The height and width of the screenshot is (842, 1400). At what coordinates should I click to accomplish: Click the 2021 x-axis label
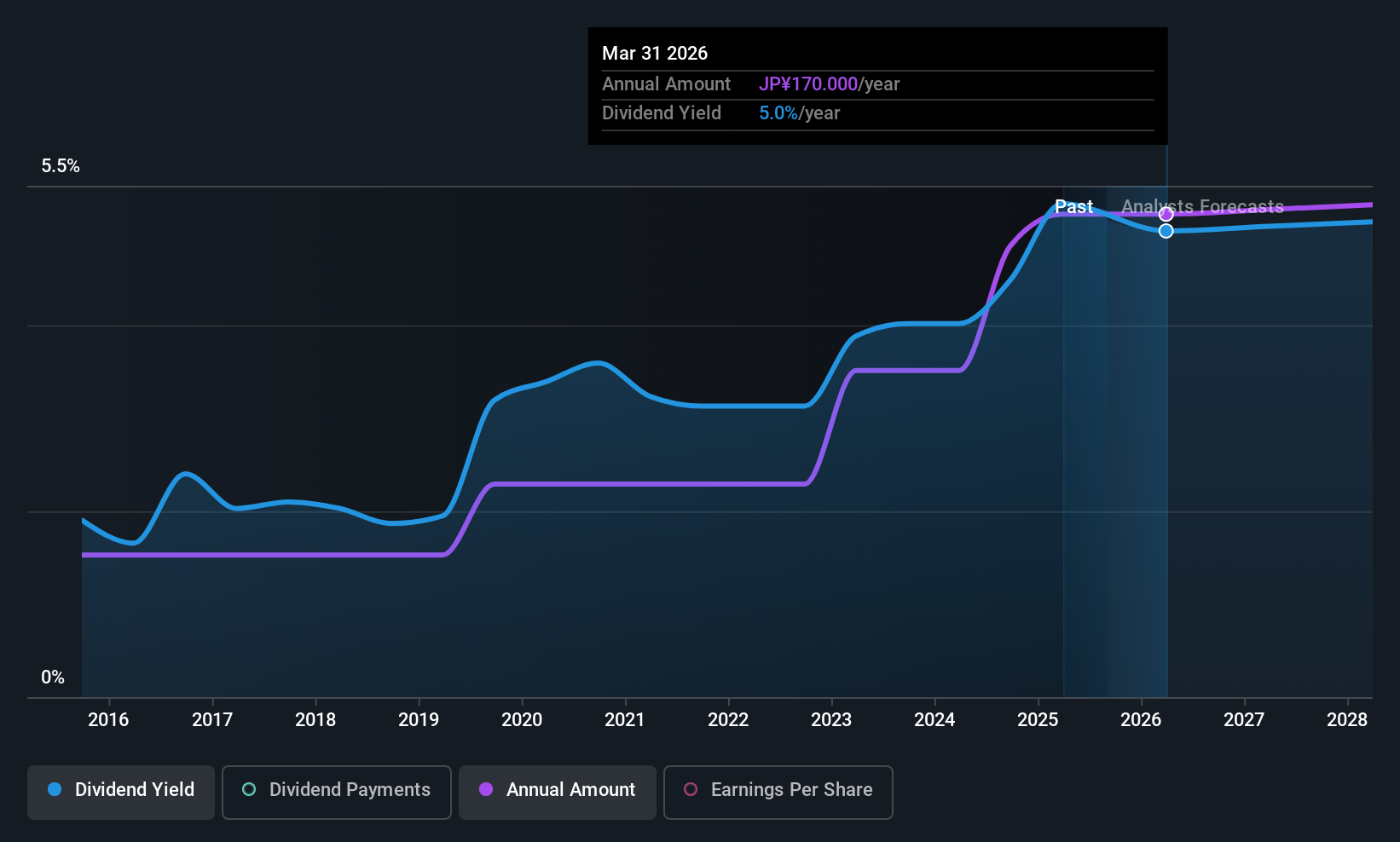tap(625, 720)
